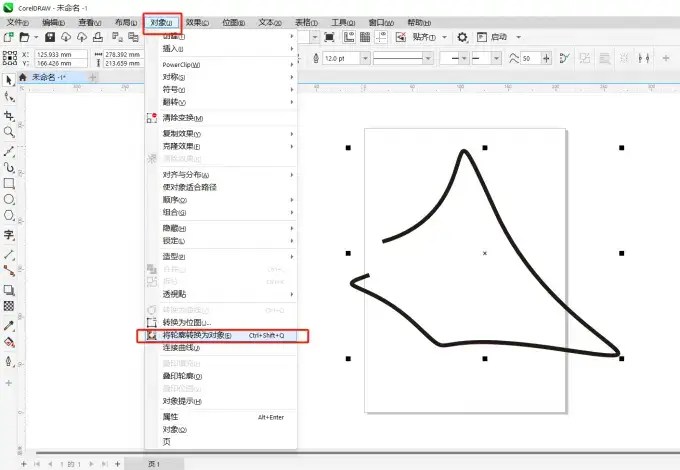
Task: Open the 文件 menu
Action: (17, 23)
